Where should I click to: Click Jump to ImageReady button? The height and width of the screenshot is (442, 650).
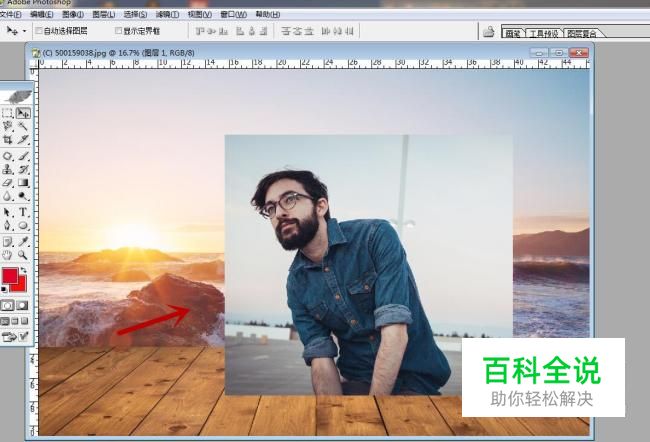[15, 337]
